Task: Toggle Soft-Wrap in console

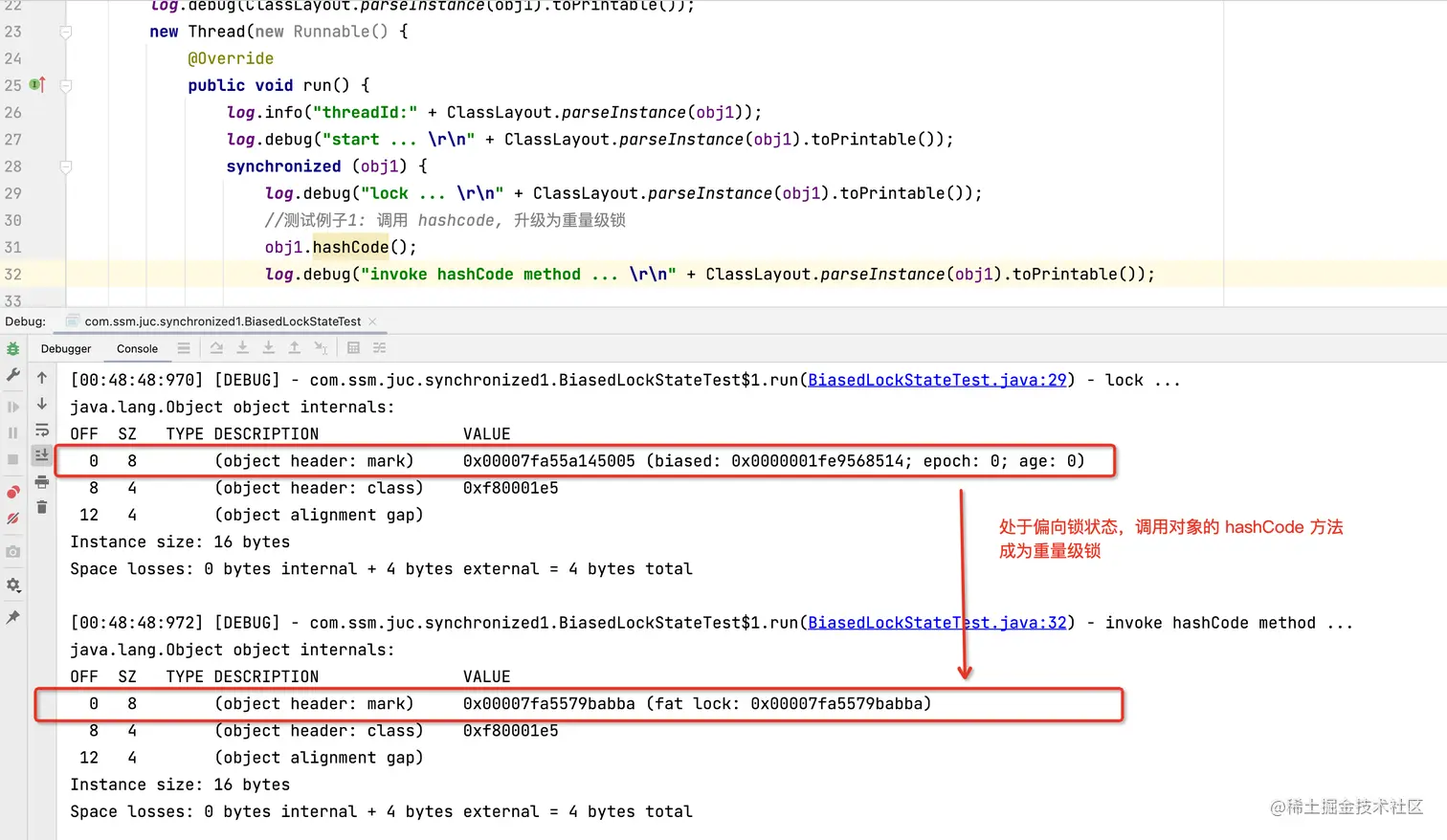Action: (42, 430)
